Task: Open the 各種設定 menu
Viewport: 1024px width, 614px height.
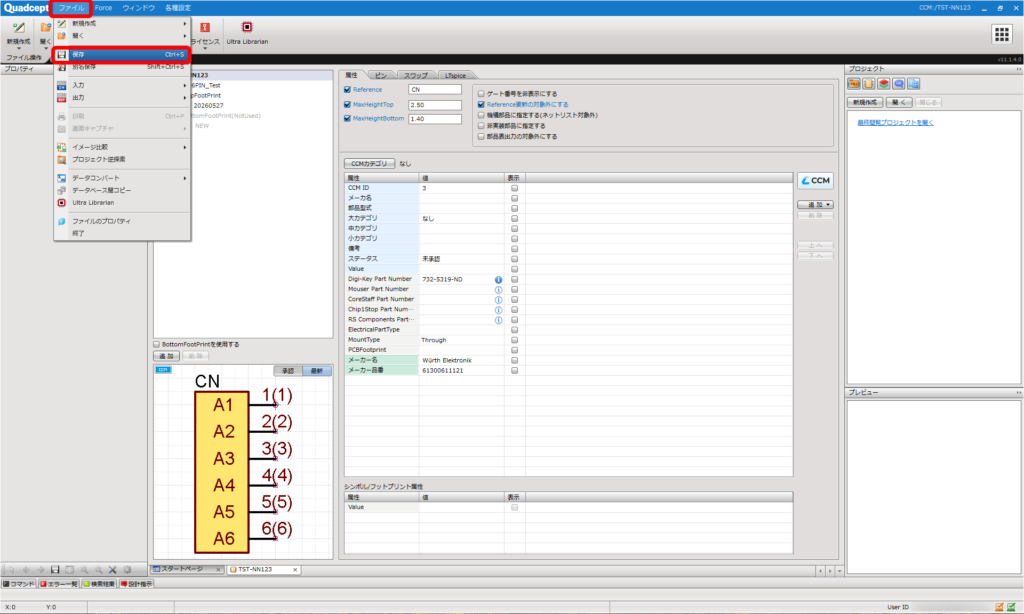Action: click(178, 8)
